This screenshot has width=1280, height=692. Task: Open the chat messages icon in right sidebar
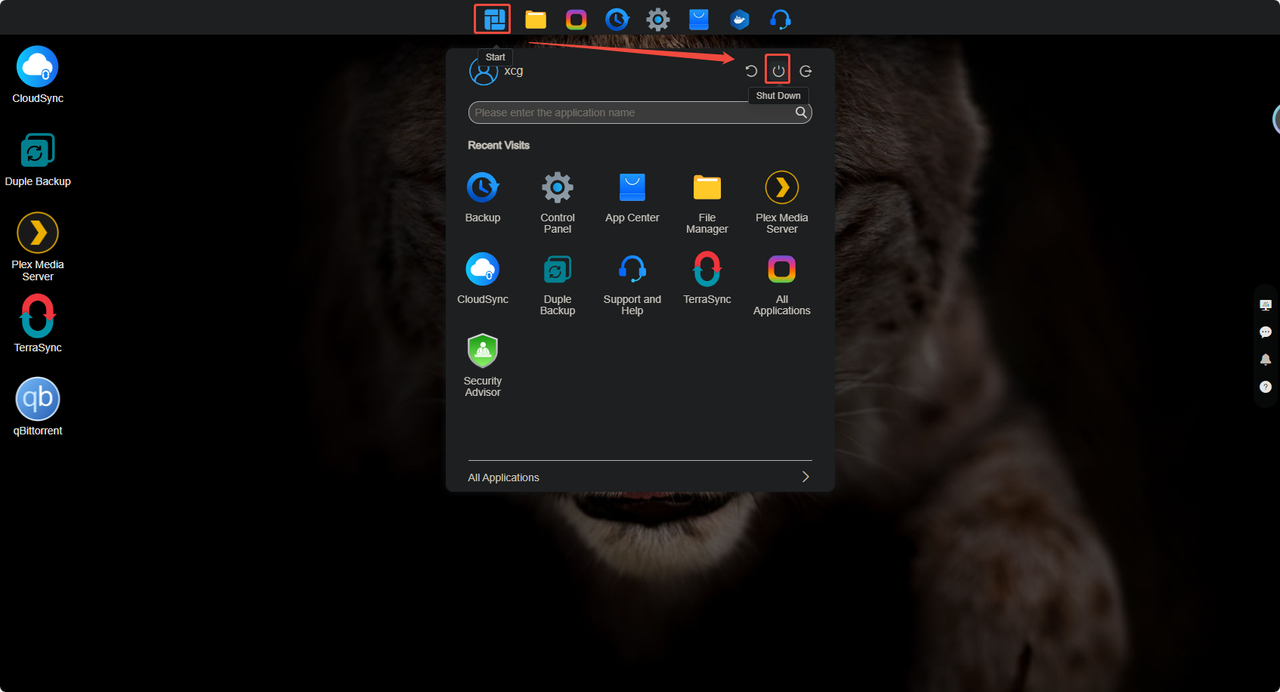coord(1266,332)
